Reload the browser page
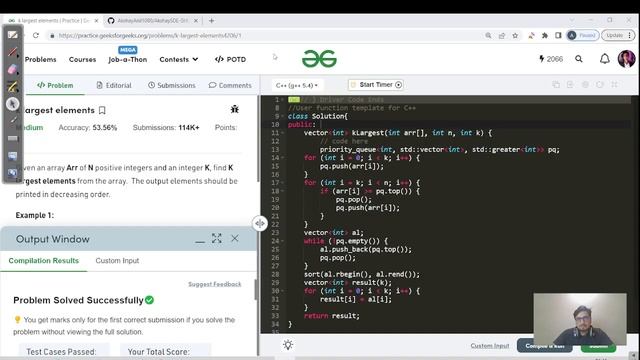The height and width of the screenshot is (360, 640). point(36,36)
